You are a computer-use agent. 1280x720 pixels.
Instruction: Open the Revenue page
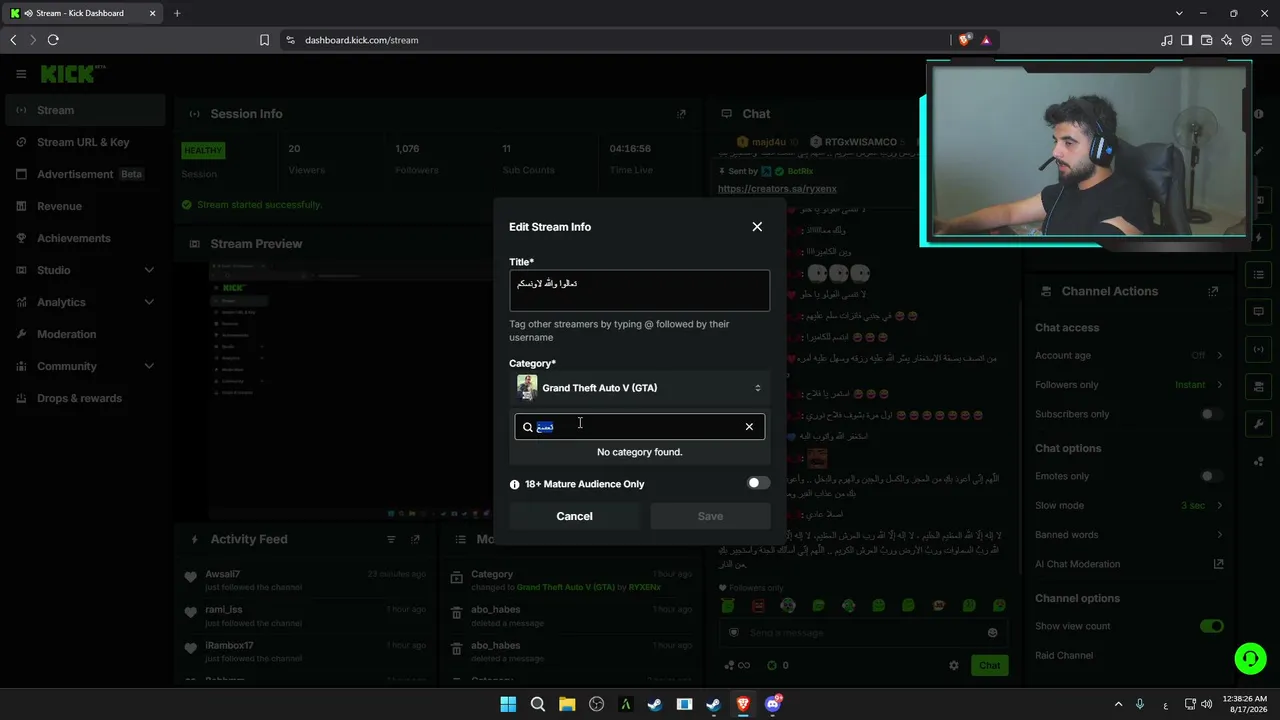point(85,206)
